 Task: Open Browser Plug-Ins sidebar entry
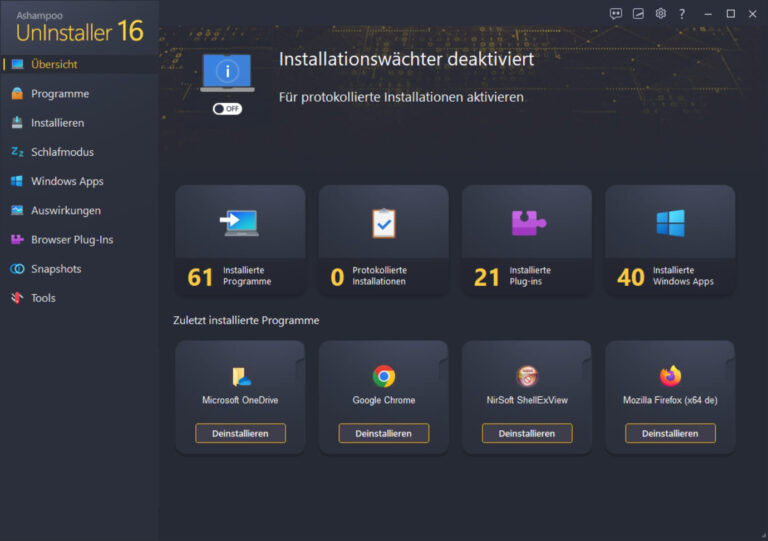(x=79, y=239)
